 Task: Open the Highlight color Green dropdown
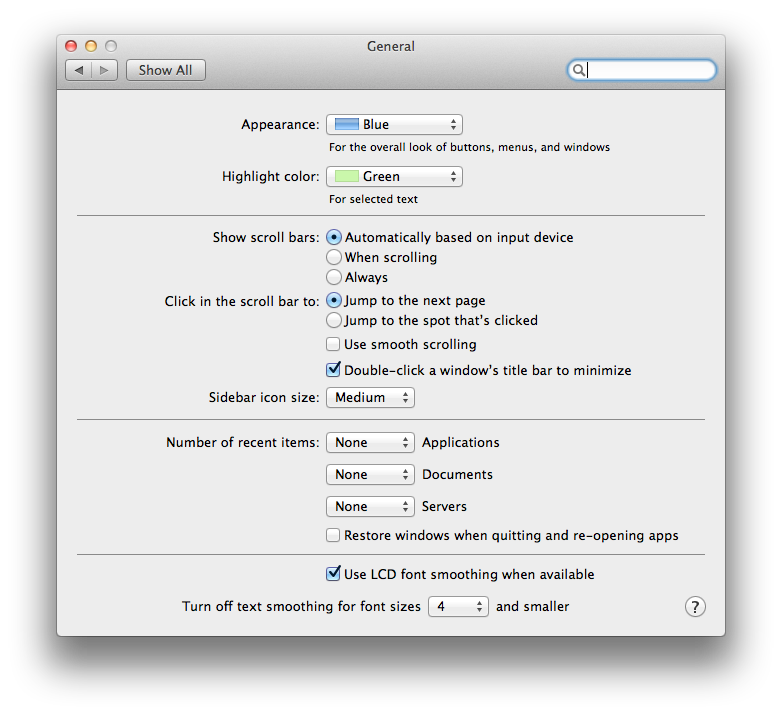394,177
